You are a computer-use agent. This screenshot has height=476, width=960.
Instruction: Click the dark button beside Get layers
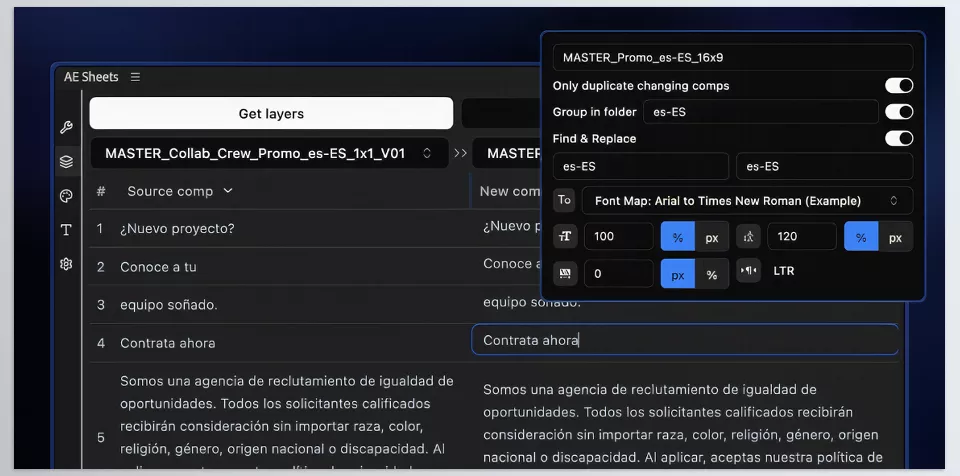pos(501,113)
